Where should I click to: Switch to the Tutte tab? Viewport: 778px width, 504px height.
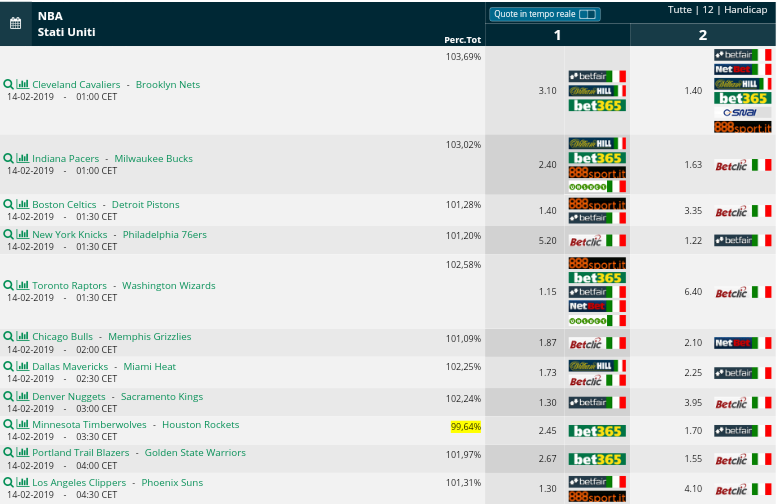[680, 9]
